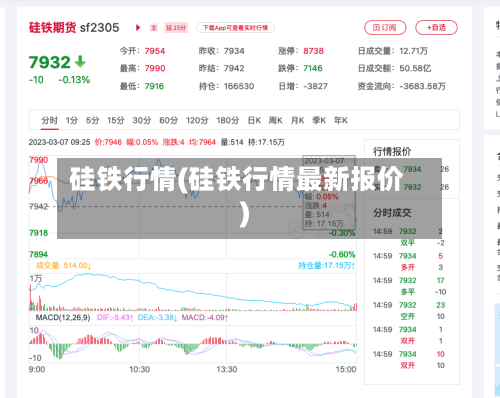Click the 日增 value -3827
The image size is (500, 398).
315,86
